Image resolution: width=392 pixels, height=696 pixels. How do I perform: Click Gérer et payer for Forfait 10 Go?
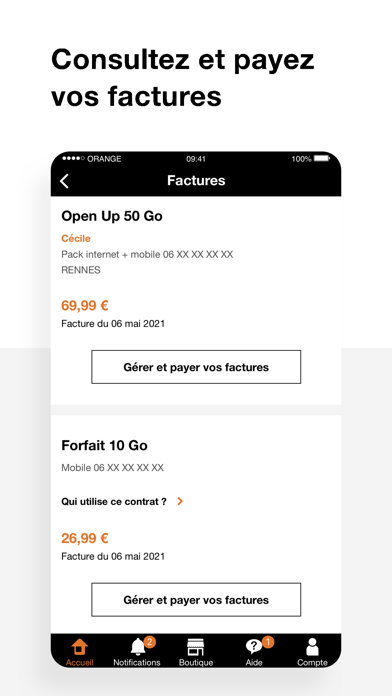(196, 600)
